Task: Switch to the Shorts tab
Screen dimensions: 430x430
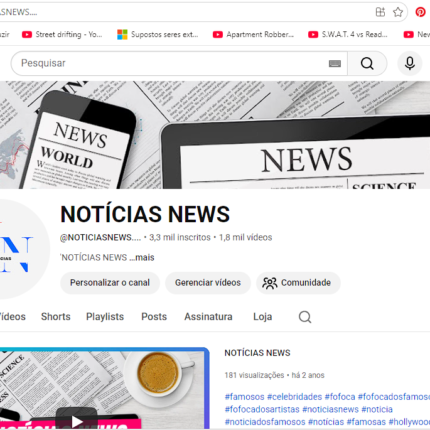Action: [56, 317]
